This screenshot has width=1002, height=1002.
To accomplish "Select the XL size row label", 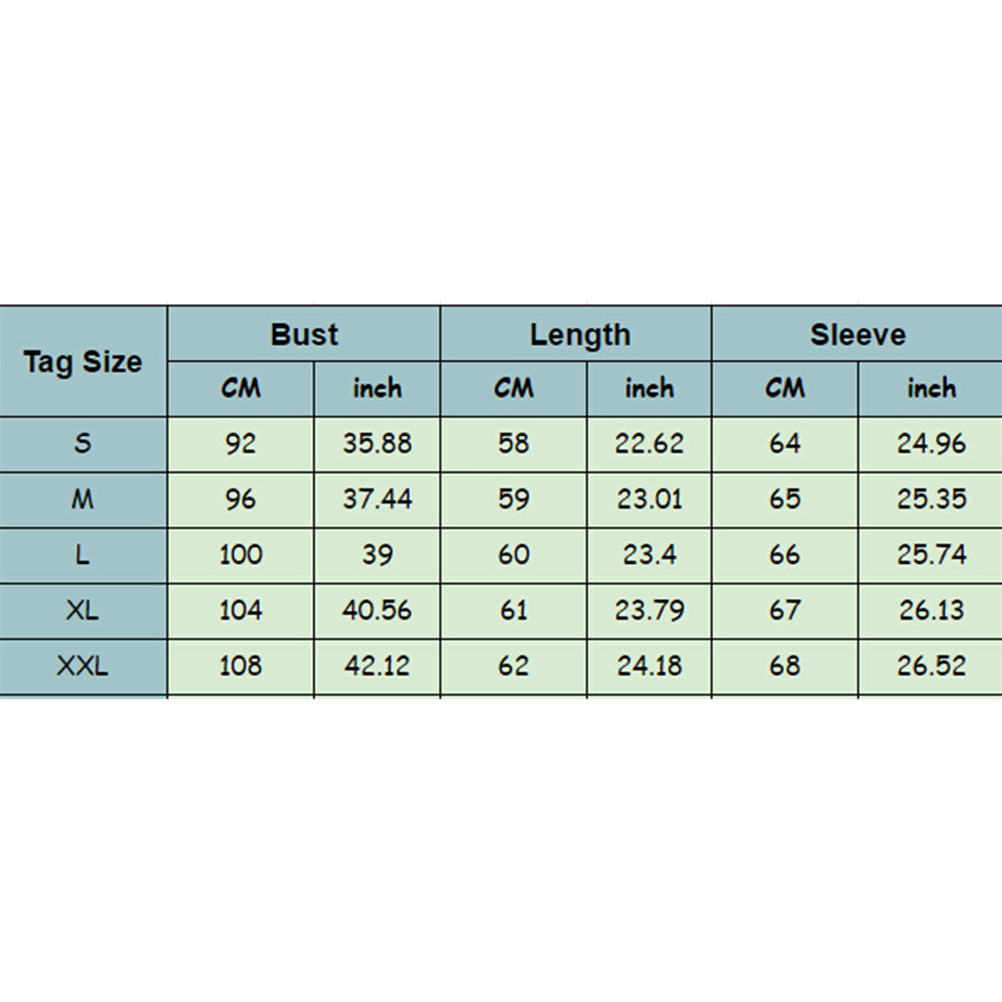I will 83,610.
